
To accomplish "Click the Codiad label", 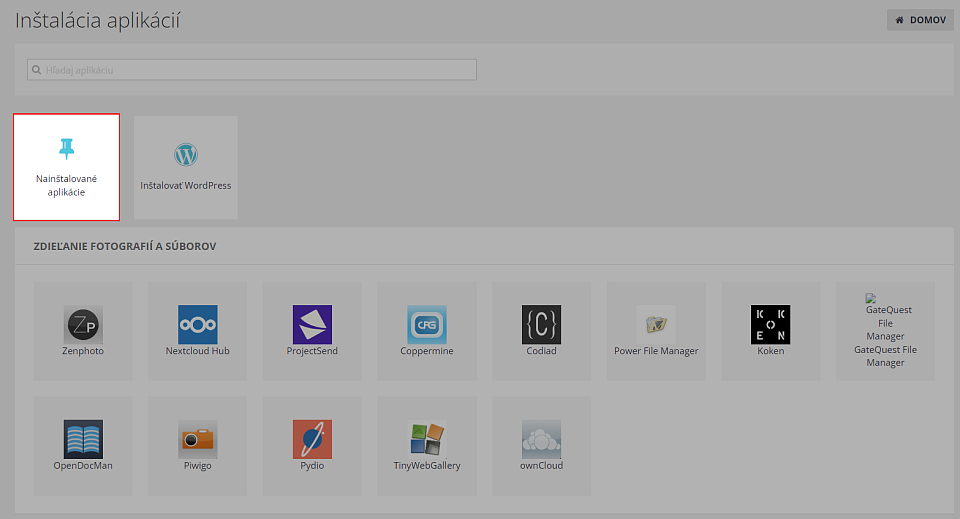I will [x=541, y=351].
